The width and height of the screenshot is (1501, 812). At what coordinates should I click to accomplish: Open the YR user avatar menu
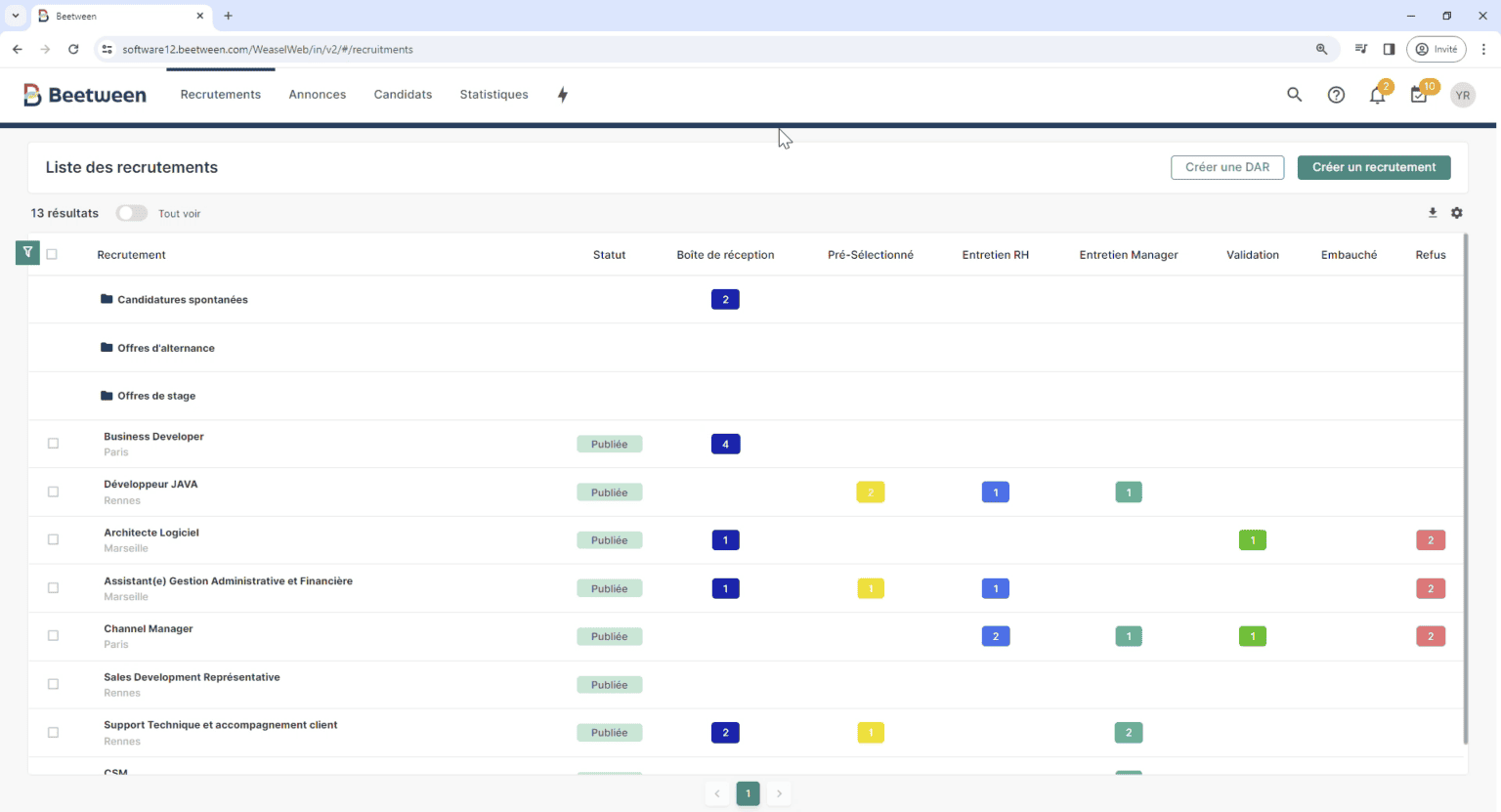[1462, 95]
